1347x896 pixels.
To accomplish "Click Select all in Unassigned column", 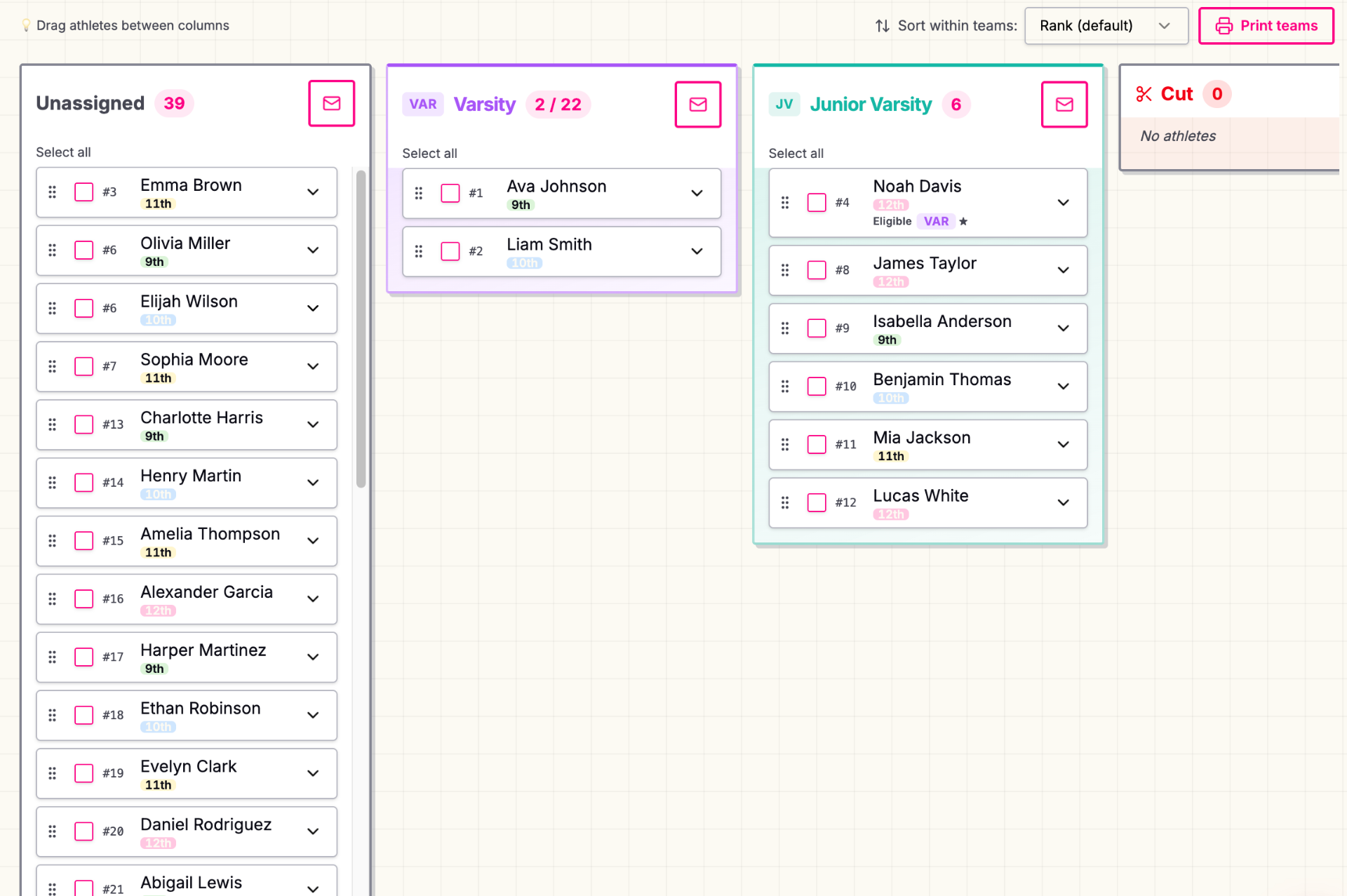I will (63, 152).
